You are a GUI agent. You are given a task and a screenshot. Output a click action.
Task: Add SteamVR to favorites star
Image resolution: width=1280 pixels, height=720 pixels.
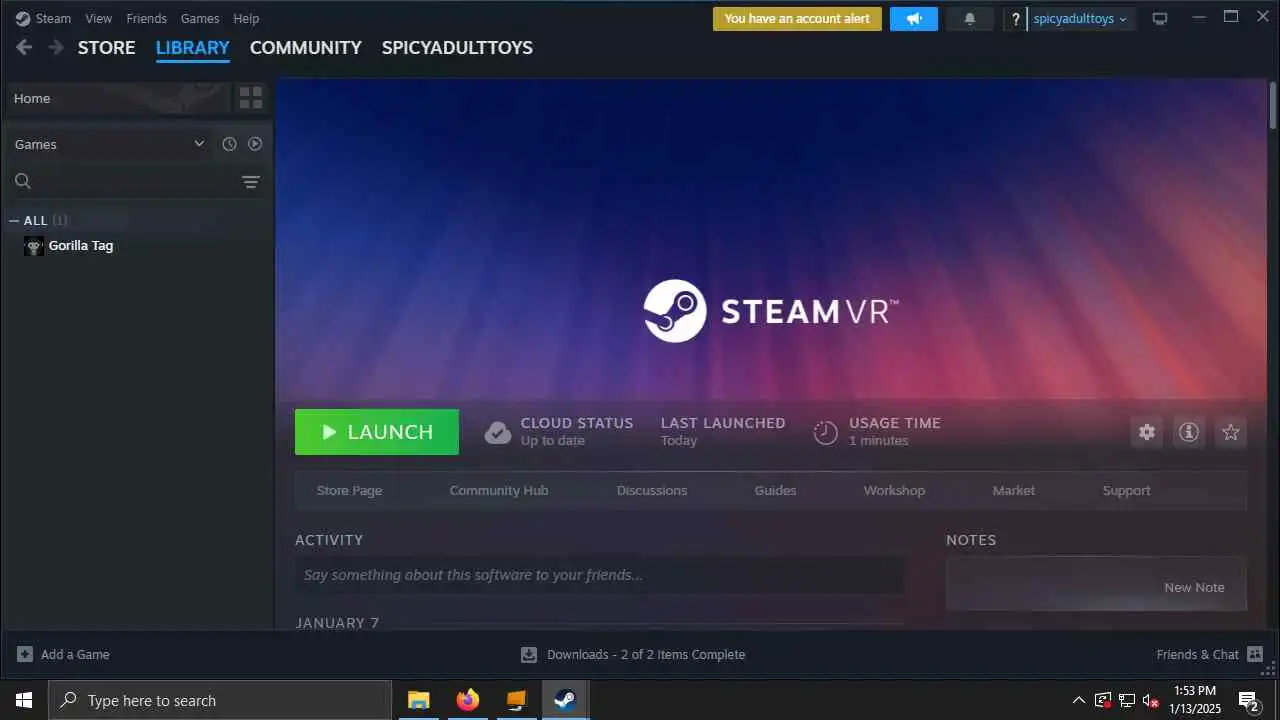click(x=1231, y=432)
